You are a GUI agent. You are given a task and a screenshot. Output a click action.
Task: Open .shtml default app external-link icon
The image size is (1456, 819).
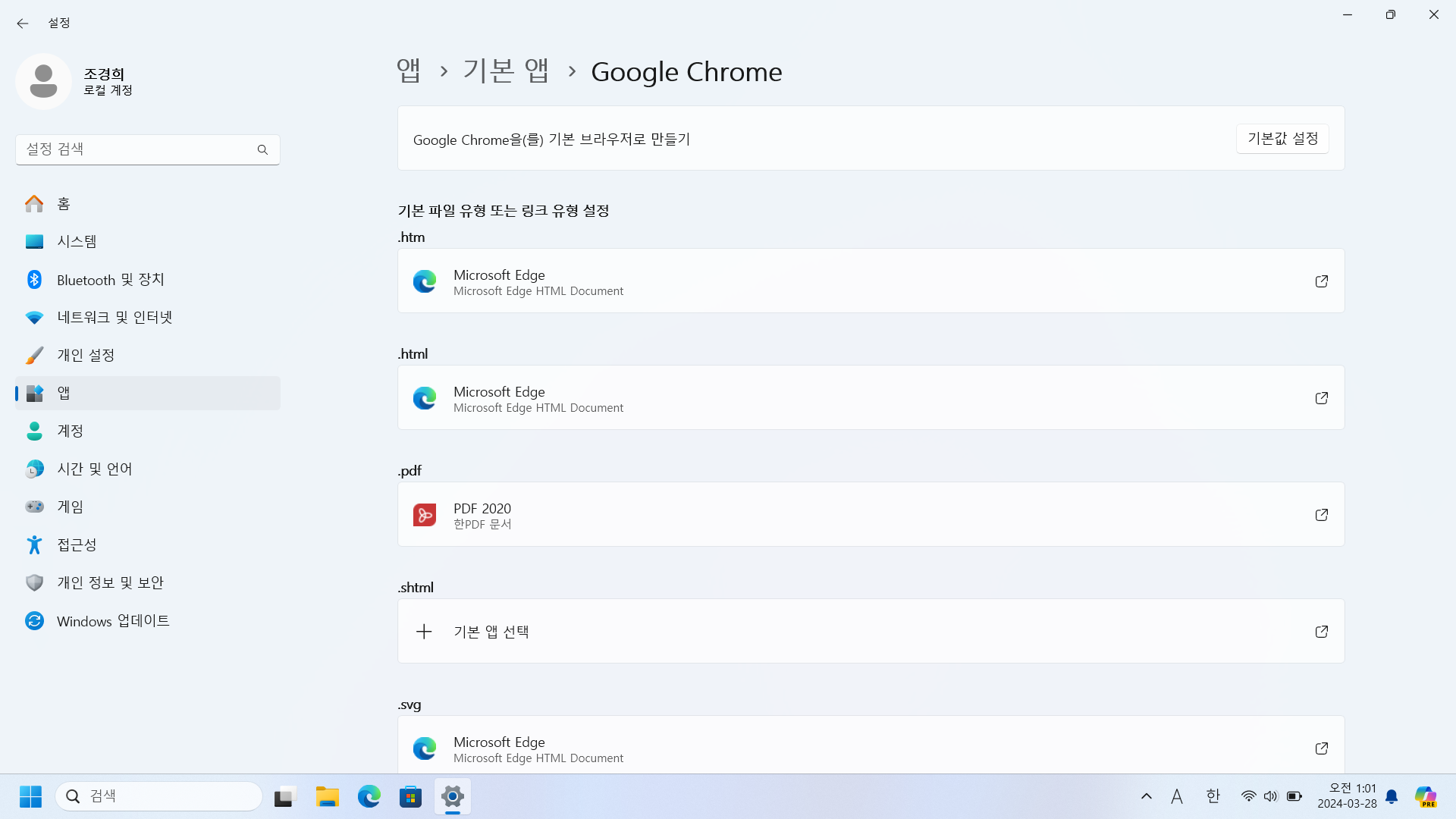click(x=1322, y=632)
